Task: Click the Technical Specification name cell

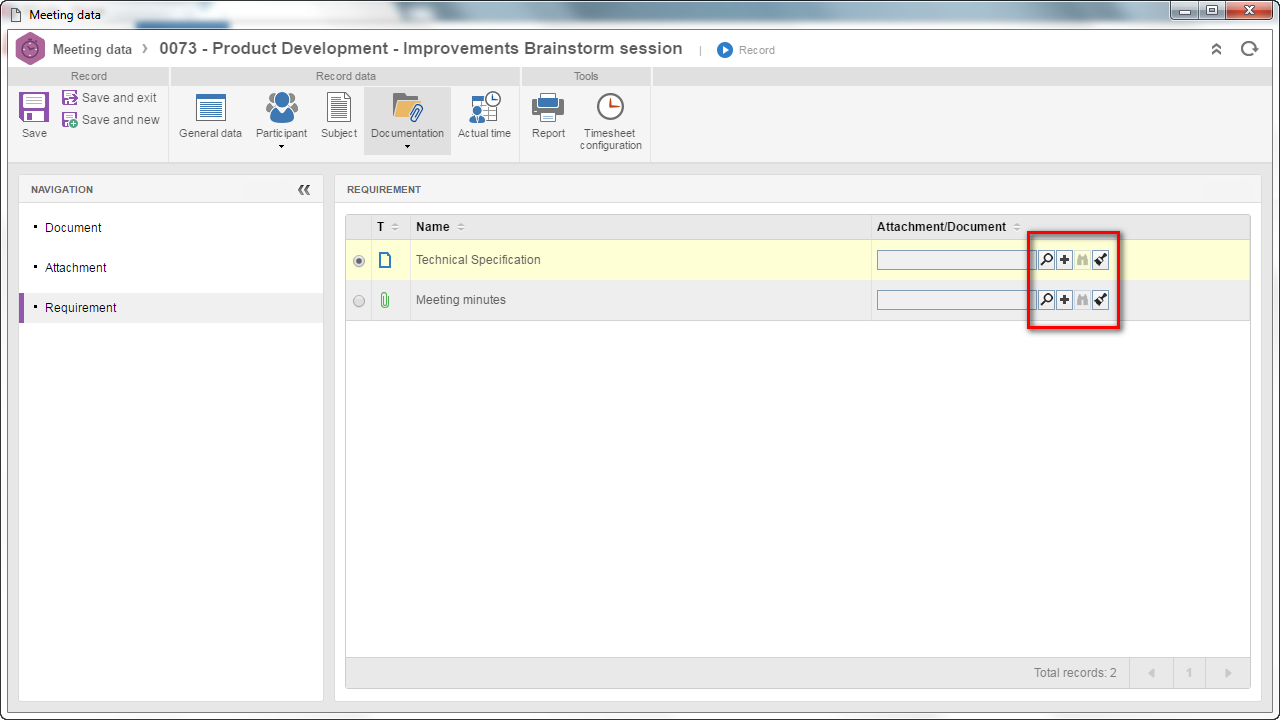Action: click(641, 260)
